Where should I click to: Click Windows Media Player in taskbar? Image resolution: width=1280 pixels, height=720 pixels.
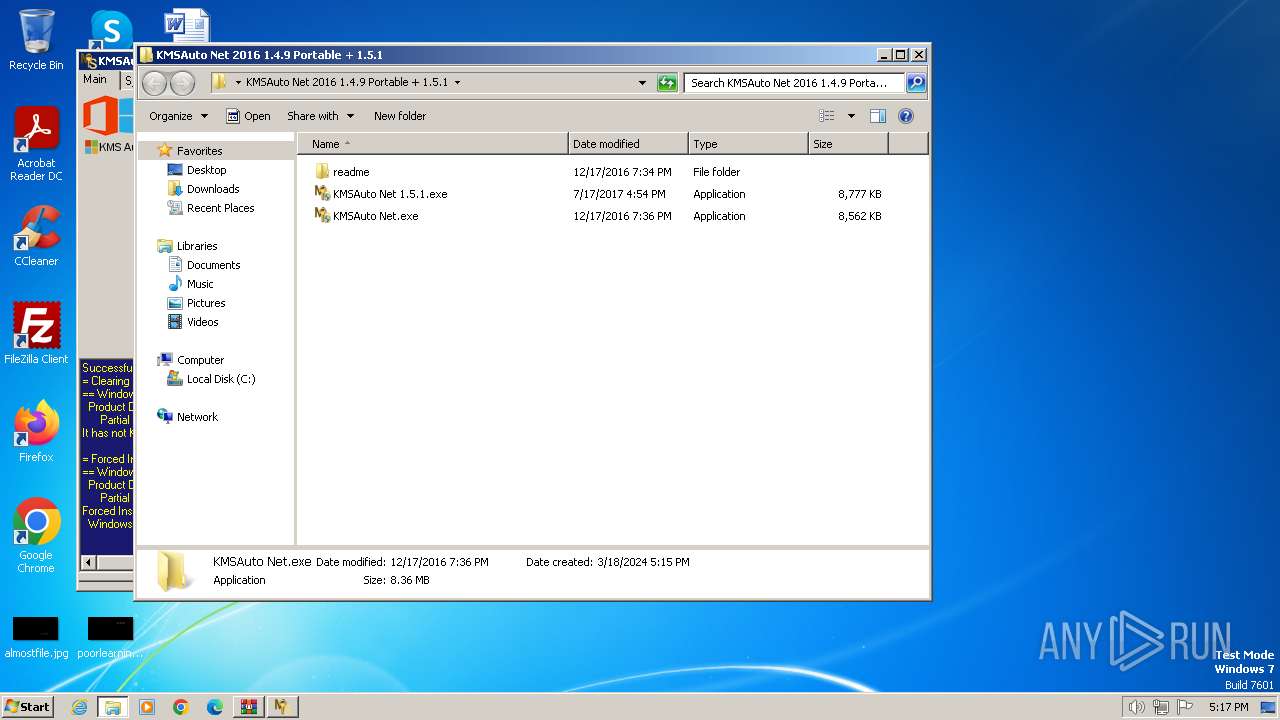tap(147, 707)
